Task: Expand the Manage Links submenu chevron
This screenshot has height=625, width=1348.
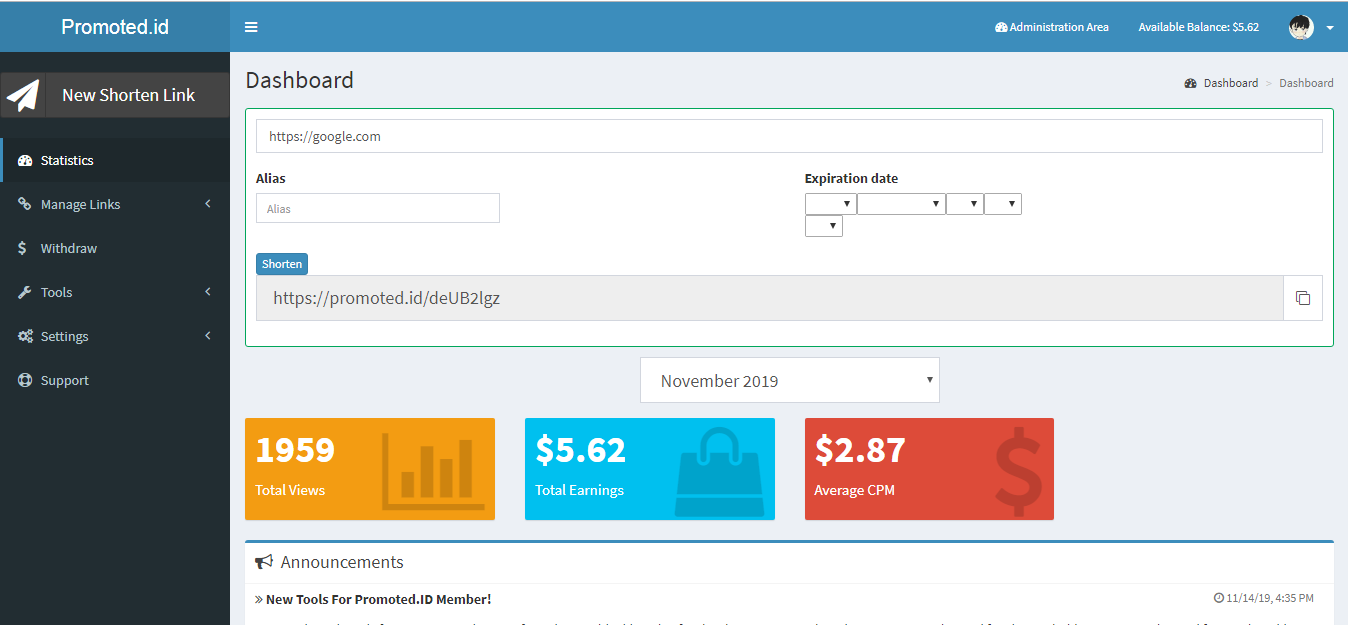Action: click(208, 204)
